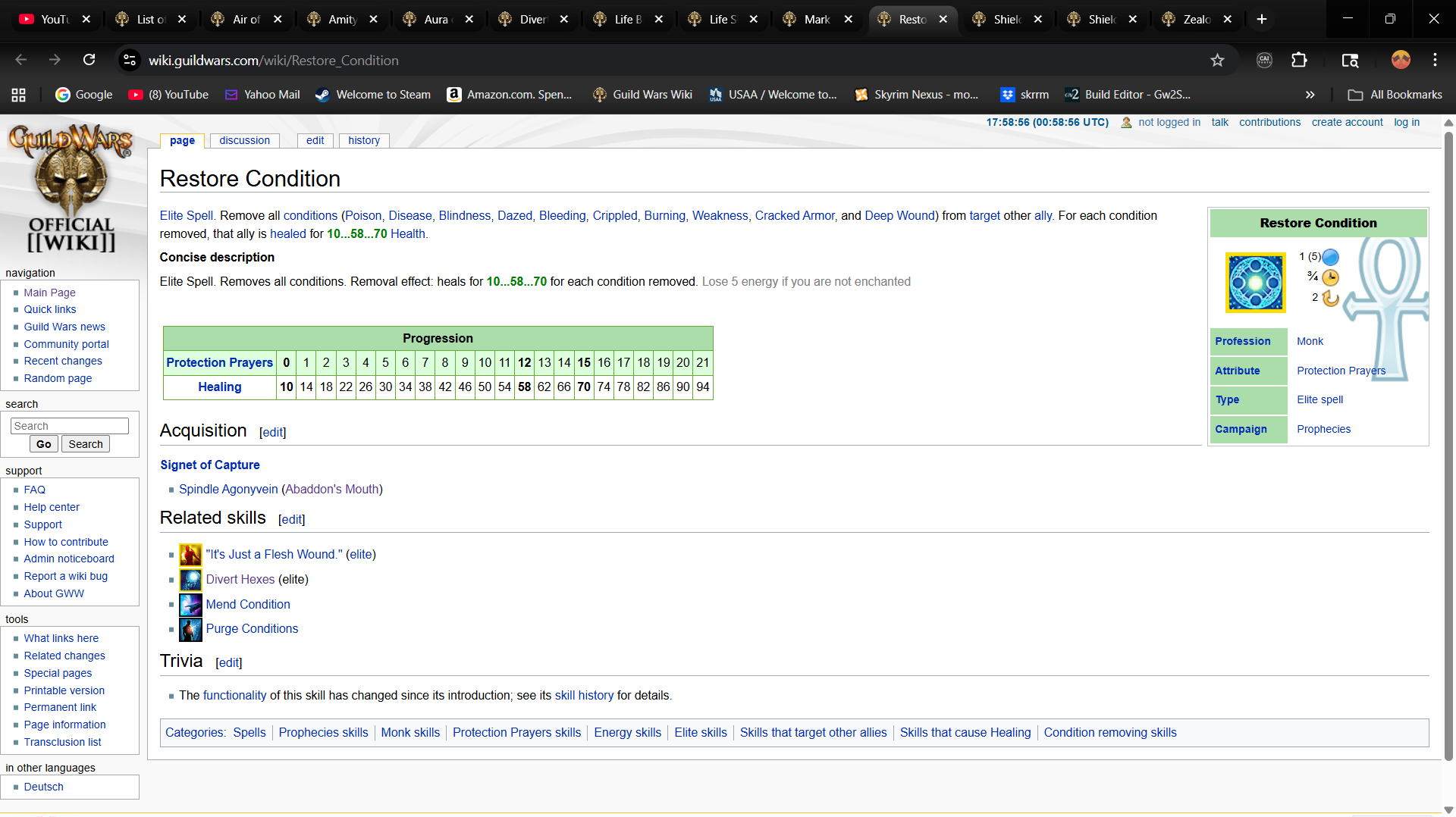Open the Elite skills category
The height and width of the screenshot is (817, 1456).
coord(701,733)
